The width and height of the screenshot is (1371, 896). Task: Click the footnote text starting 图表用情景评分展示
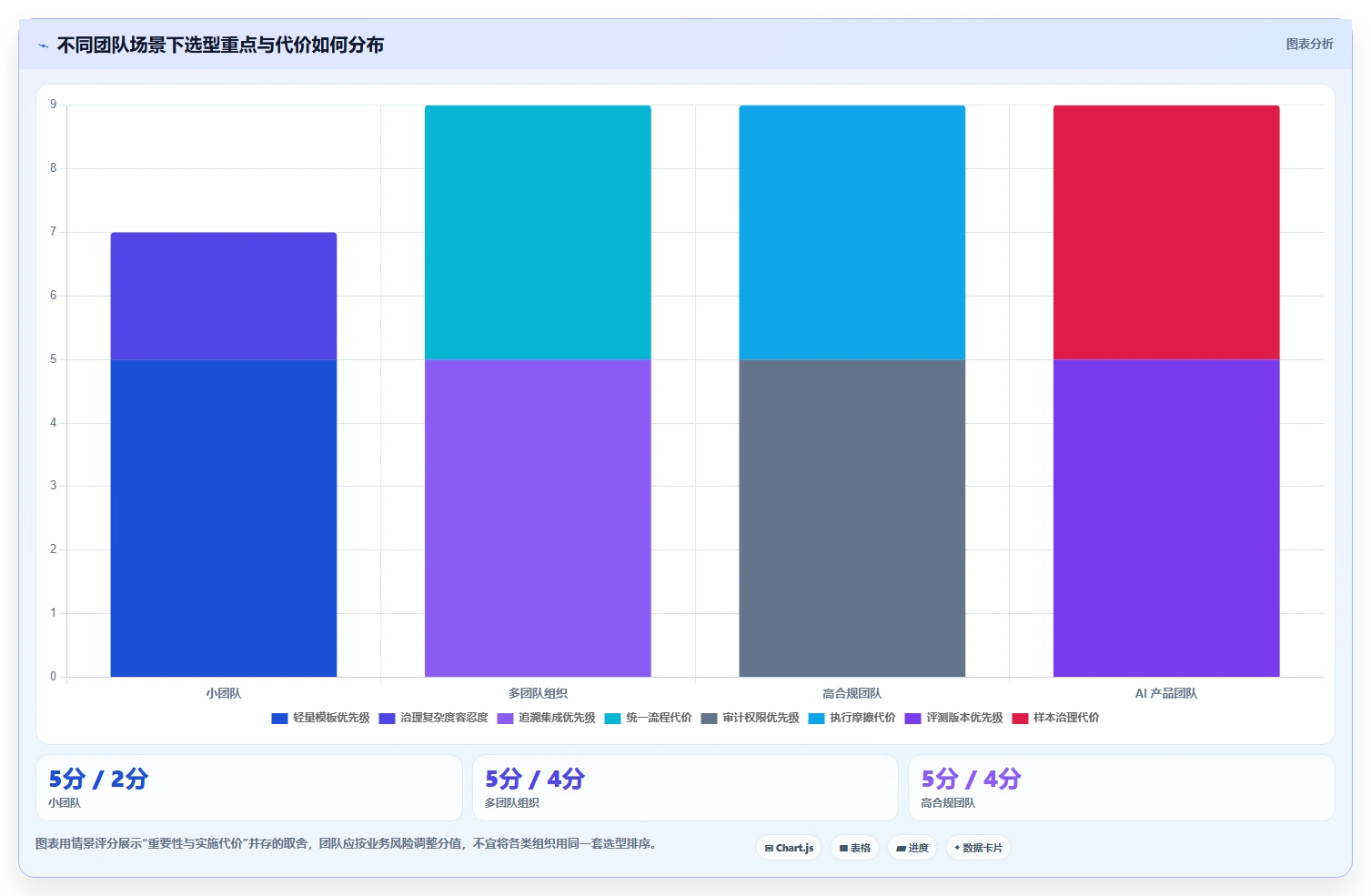[346, 844]
